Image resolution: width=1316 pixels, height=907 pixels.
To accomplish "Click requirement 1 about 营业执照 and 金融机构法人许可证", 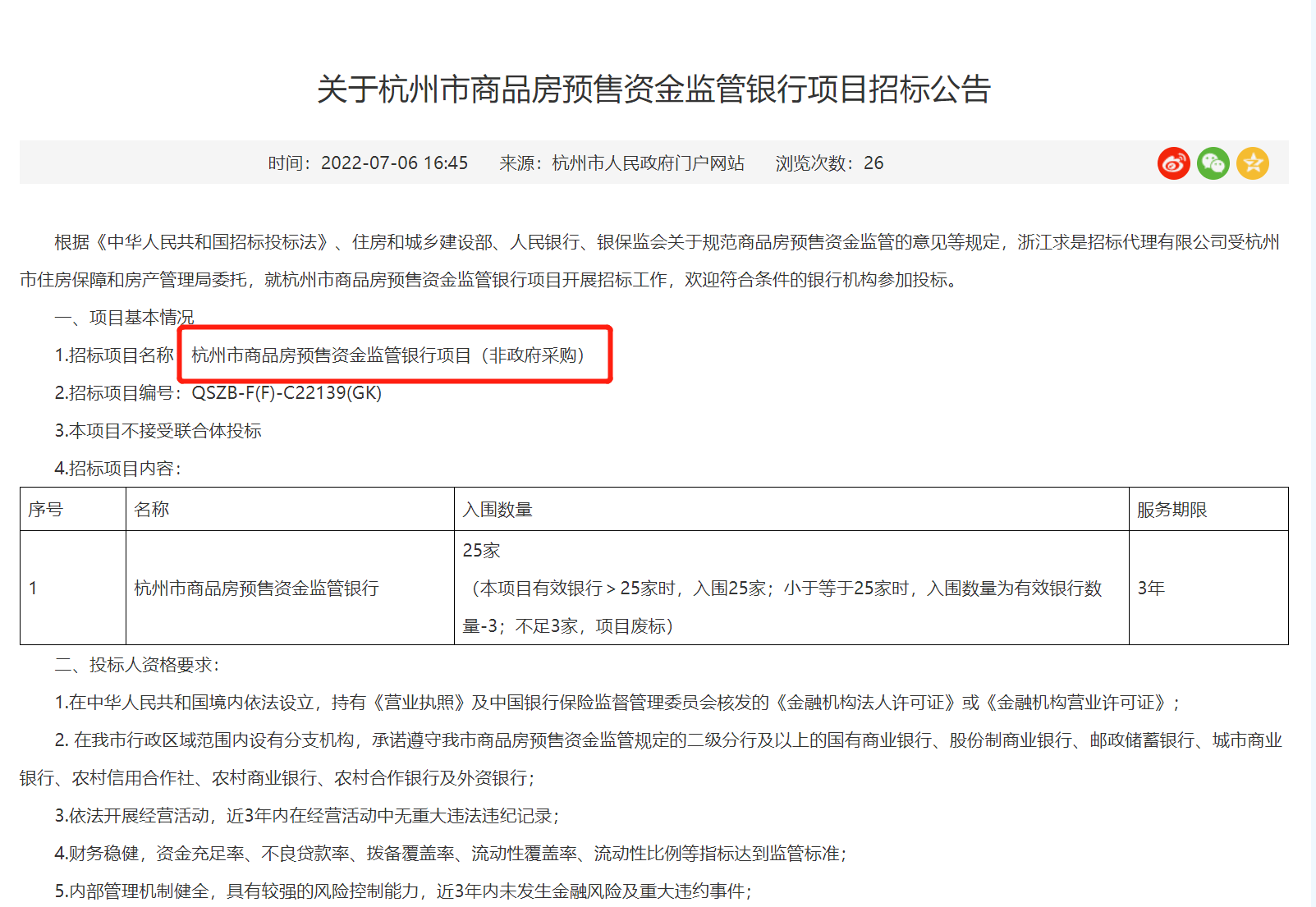I will pyautogui.click(x=617, y=703).
